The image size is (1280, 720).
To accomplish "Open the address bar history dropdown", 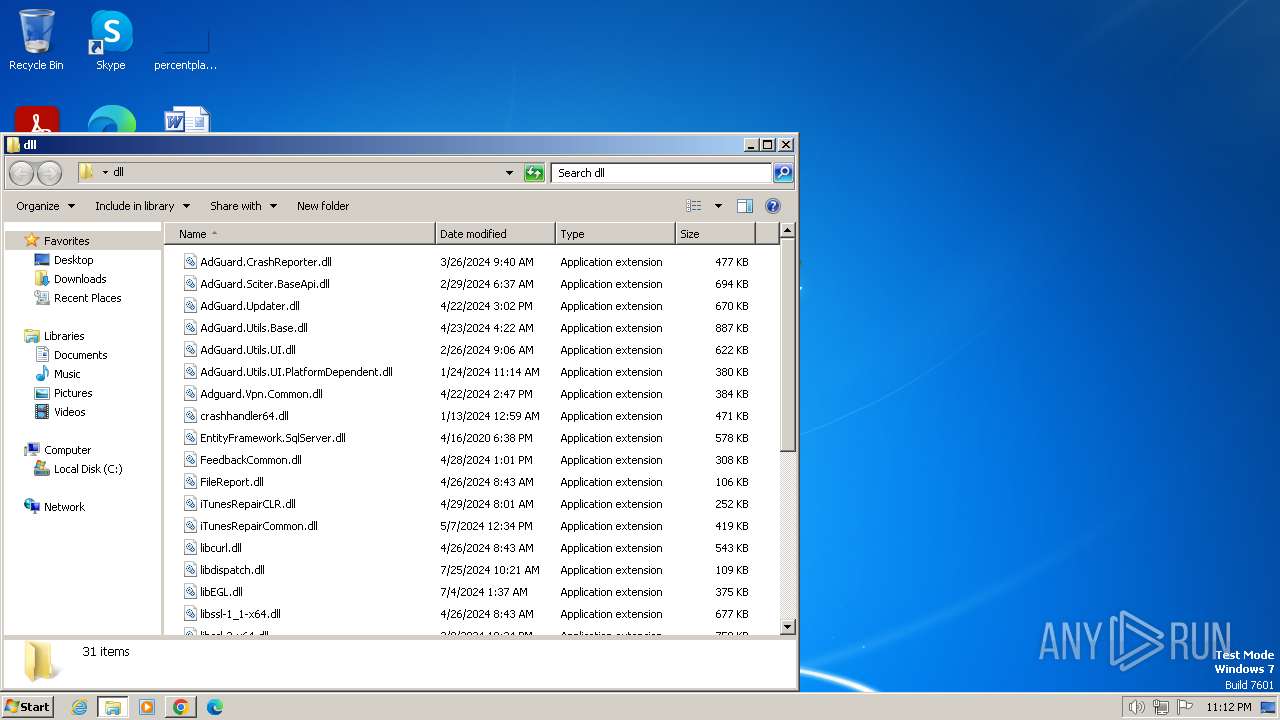I will (509, 173).
